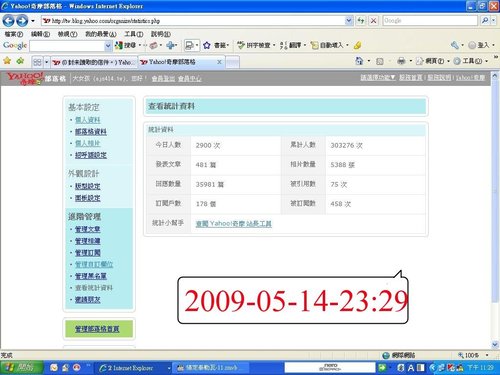Viewport: 500px width, 375px height.
Task: Open the 檢視(V) menu
Action: (x=67, y=34)
